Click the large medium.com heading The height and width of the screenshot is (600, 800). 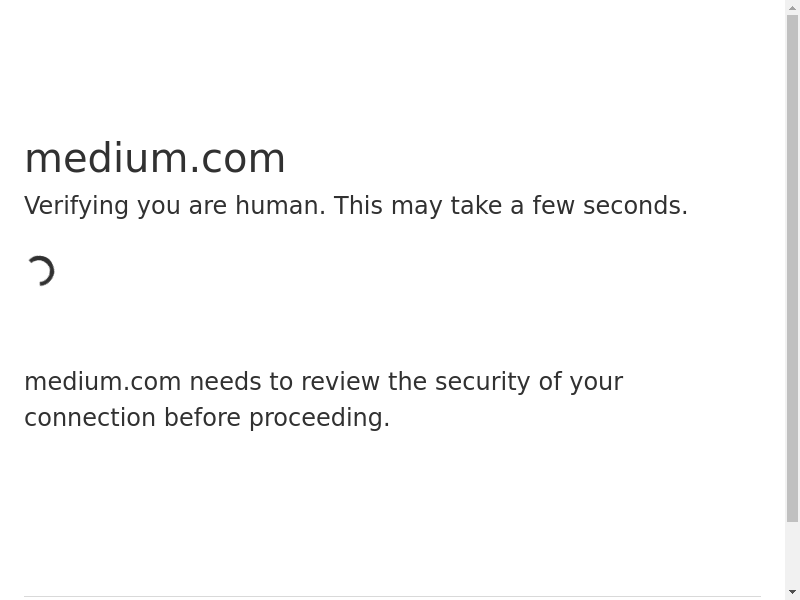coord(155,158)
